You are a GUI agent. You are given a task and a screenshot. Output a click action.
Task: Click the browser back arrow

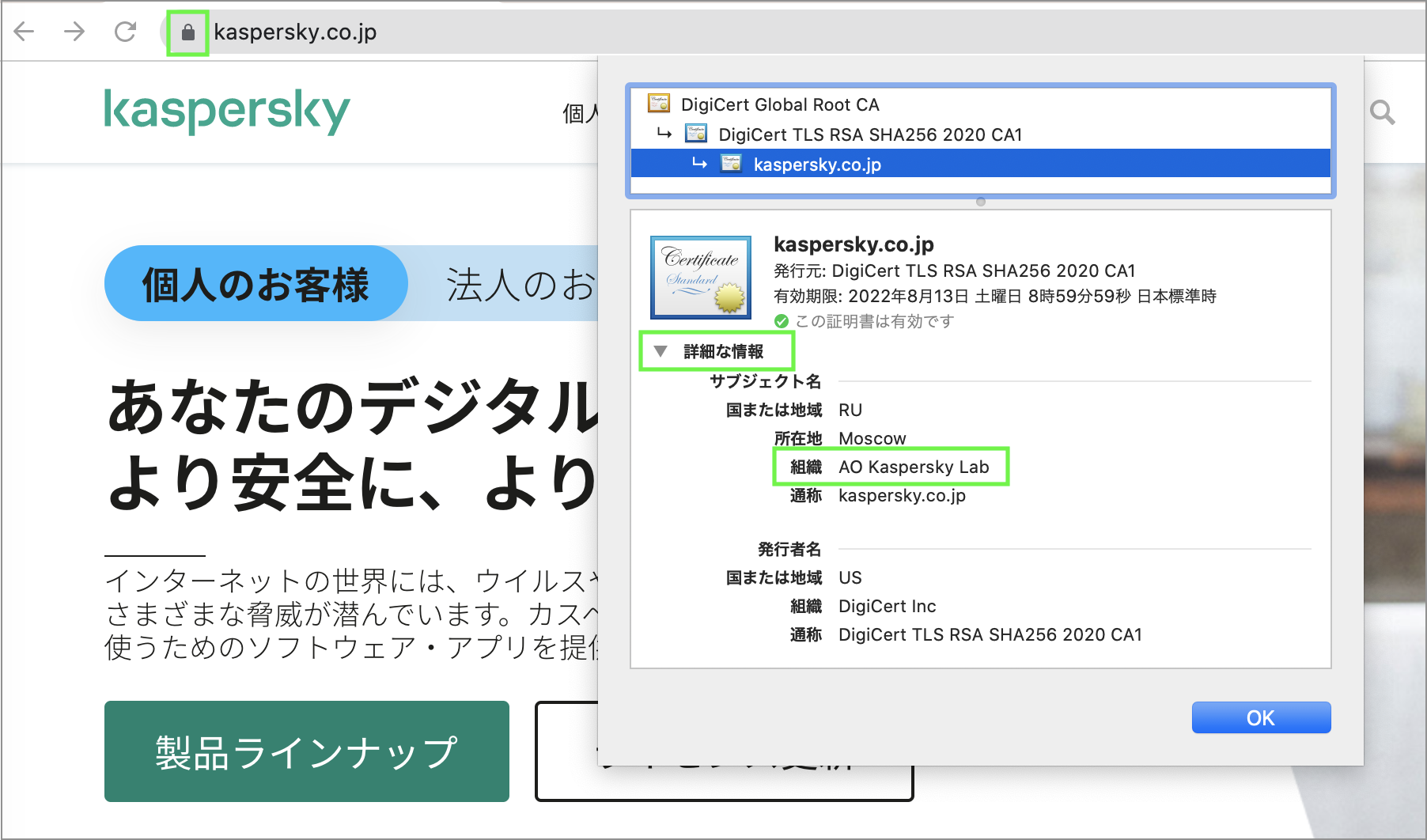coord(25,32)
